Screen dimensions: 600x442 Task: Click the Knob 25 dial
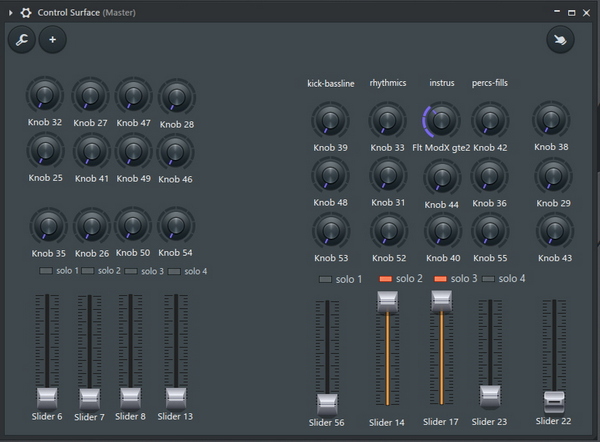tap(45, 151)
